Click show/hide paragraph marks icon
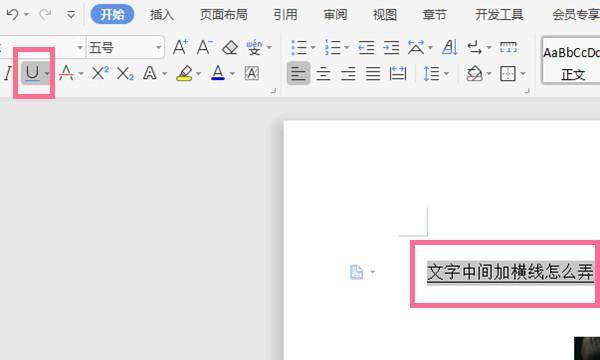600x360 pixels. (x=475, y=48)
